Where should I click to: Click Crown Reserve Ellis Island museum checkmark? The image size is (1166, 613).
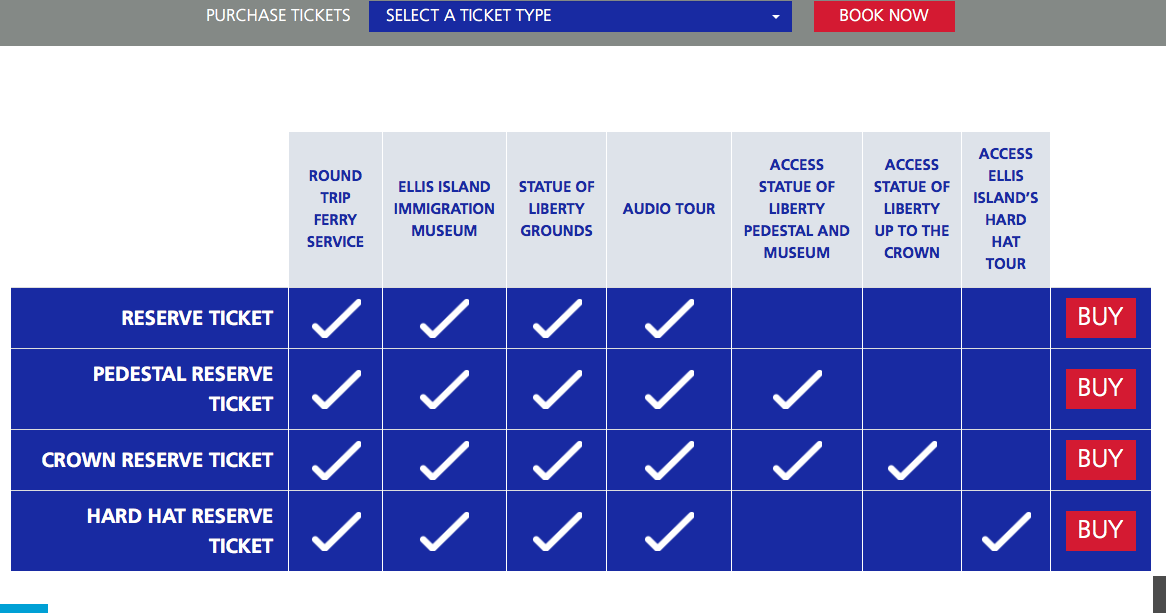[x=444, y=460]
